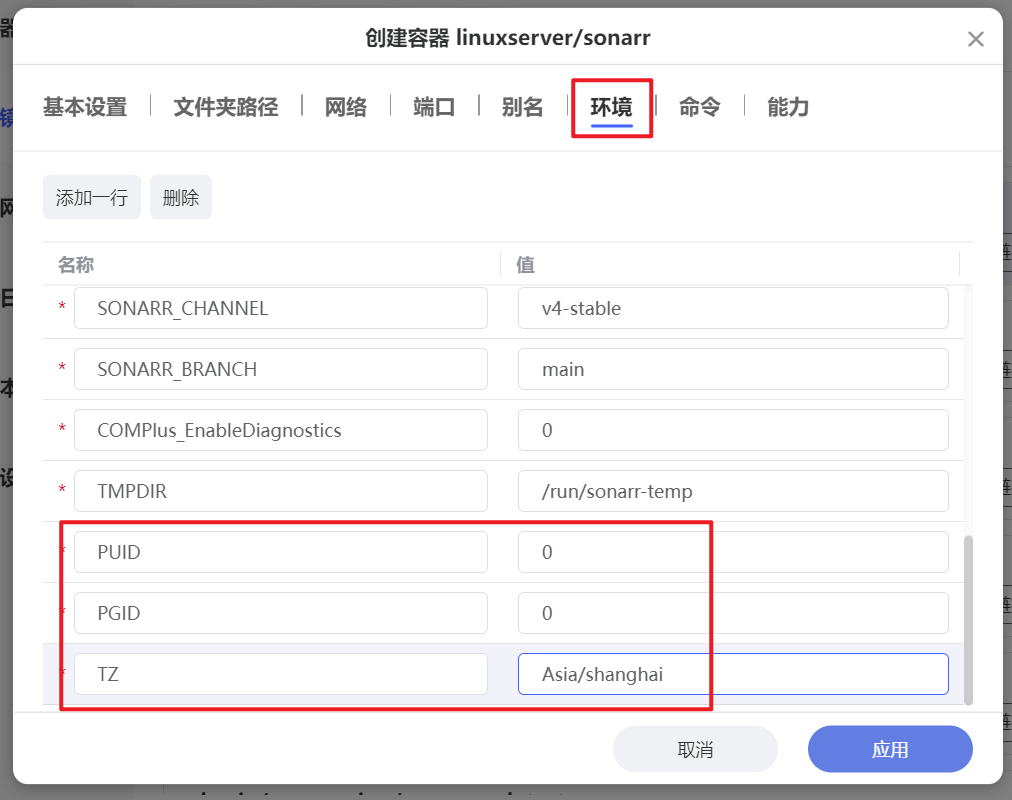1012x800 pixels.
Task: Select the 端口 tab
Action: click(x=434, y=106)
